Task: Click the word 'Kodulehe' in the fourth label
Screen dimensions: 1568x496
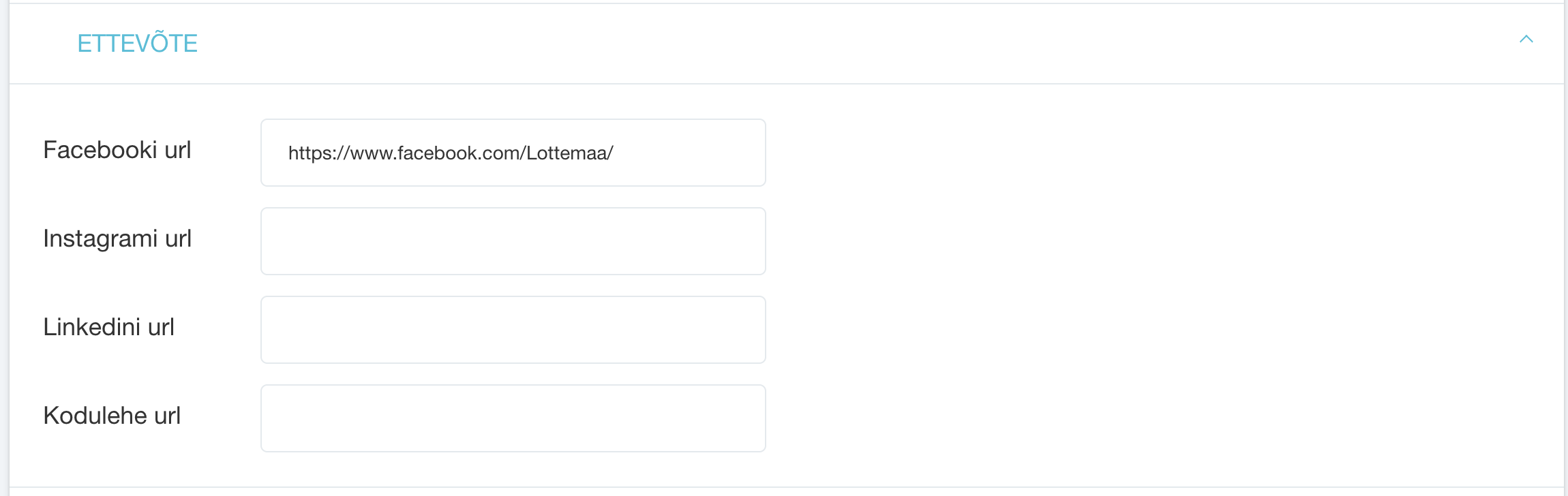Action: coord(95,416)
